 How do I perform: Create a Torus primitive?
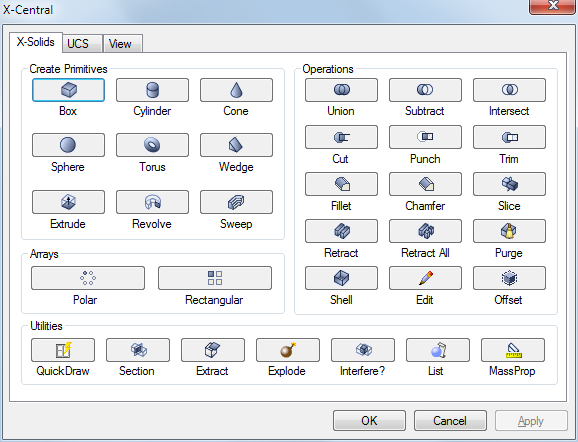pyautogui.click(x=152, y=145)
